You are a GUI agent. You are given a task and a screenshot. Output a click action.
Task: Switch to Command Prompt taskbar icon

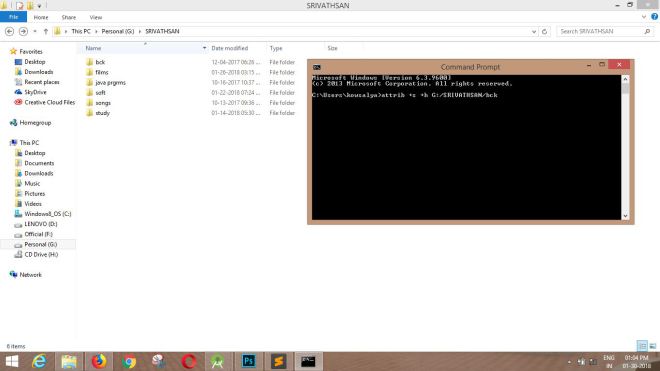pos(308,361)
